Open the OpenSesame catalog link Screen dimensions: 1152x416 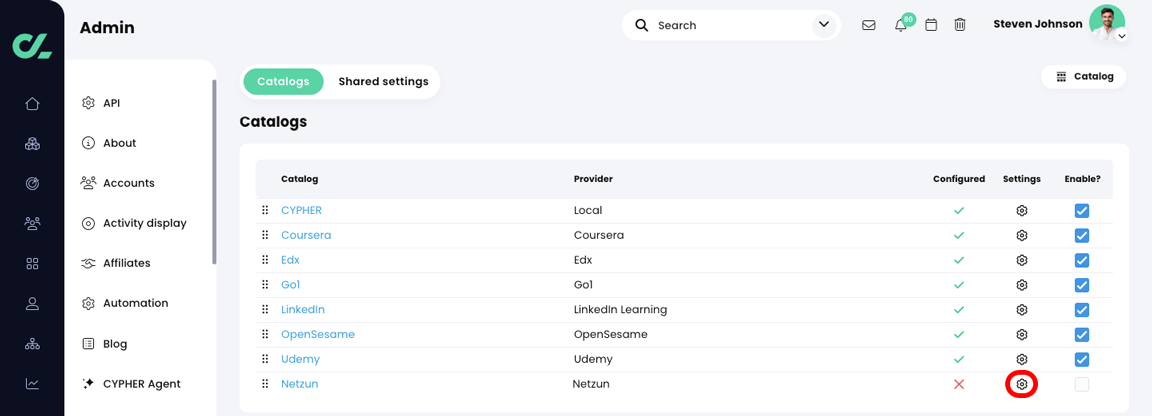[317, 334]
